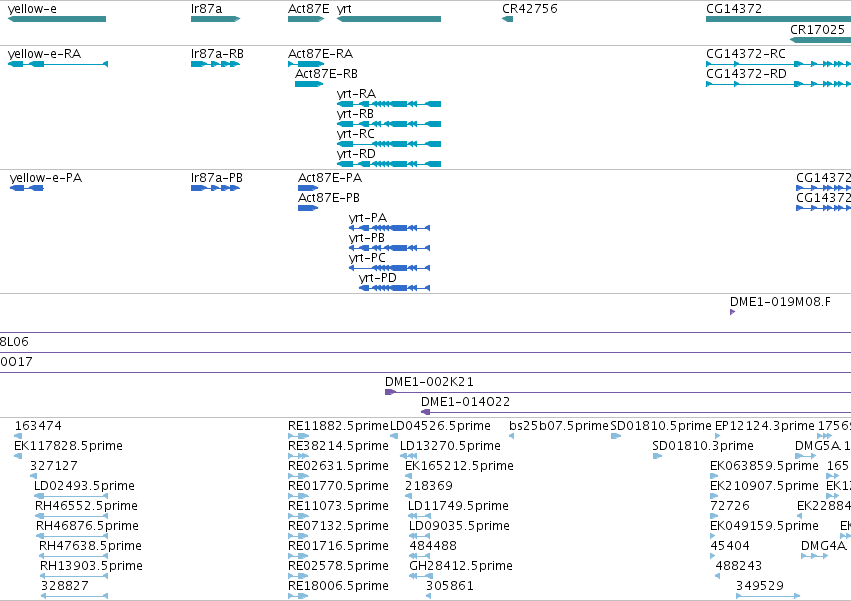Click the RE11882.5prime EST glyph

tap(299, 436)
